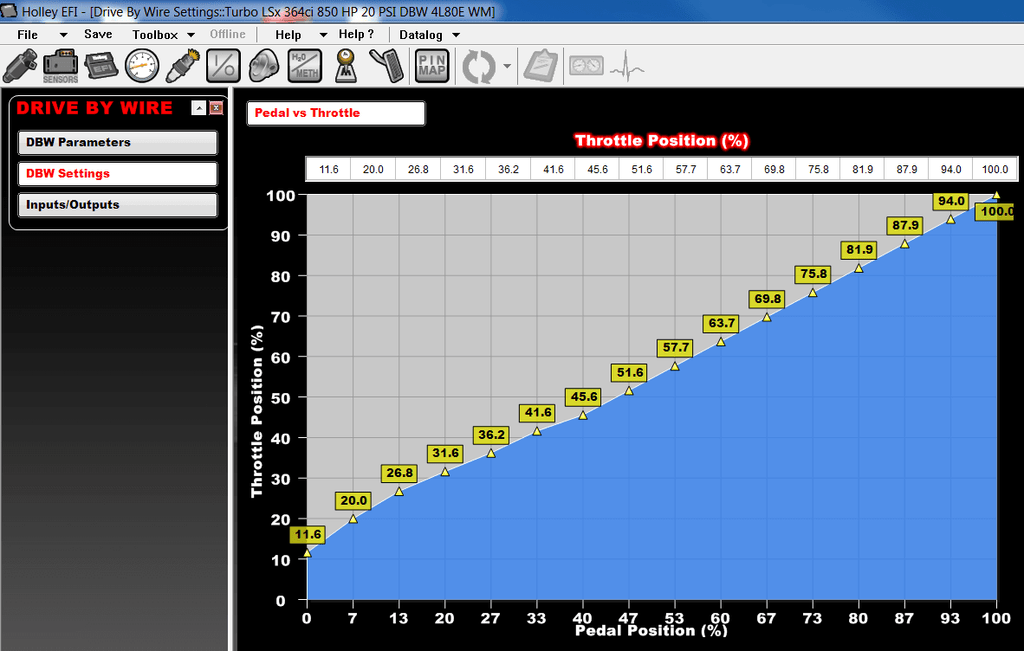Screen dimensions: 1024x651
Task: Expand the Toolbox dropdown arrow
Action: tap(190, 35)
